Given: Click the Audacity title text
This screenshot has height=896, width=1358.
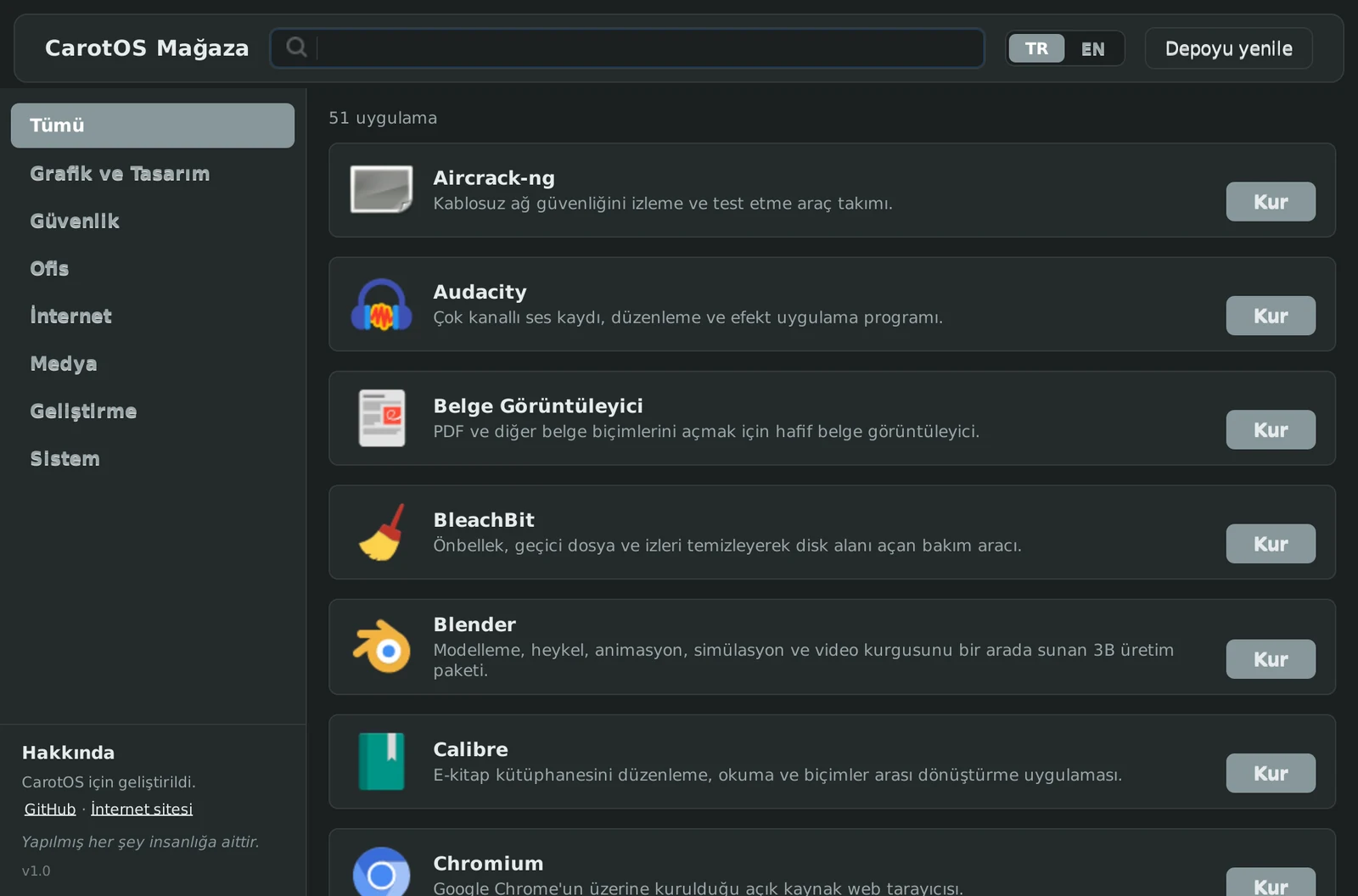Looking at the screenshot, I should tap(480, 292).
